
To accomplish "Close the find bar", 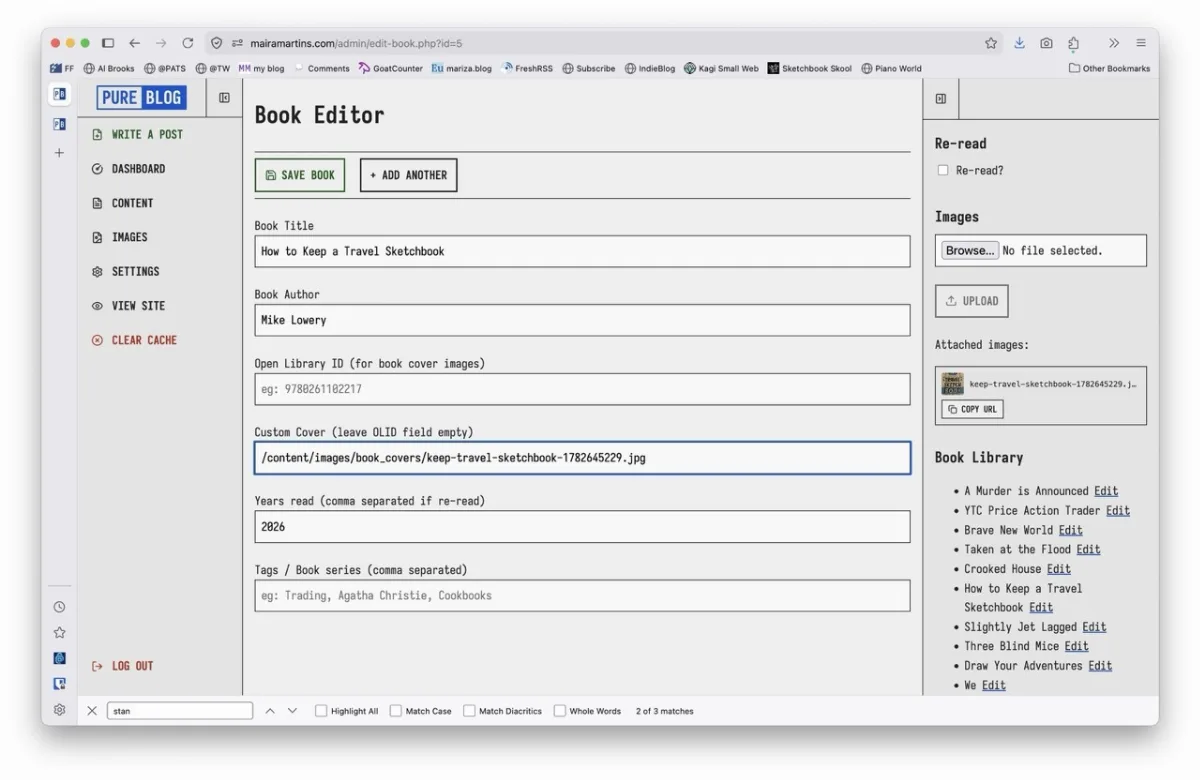I will 92,711.
